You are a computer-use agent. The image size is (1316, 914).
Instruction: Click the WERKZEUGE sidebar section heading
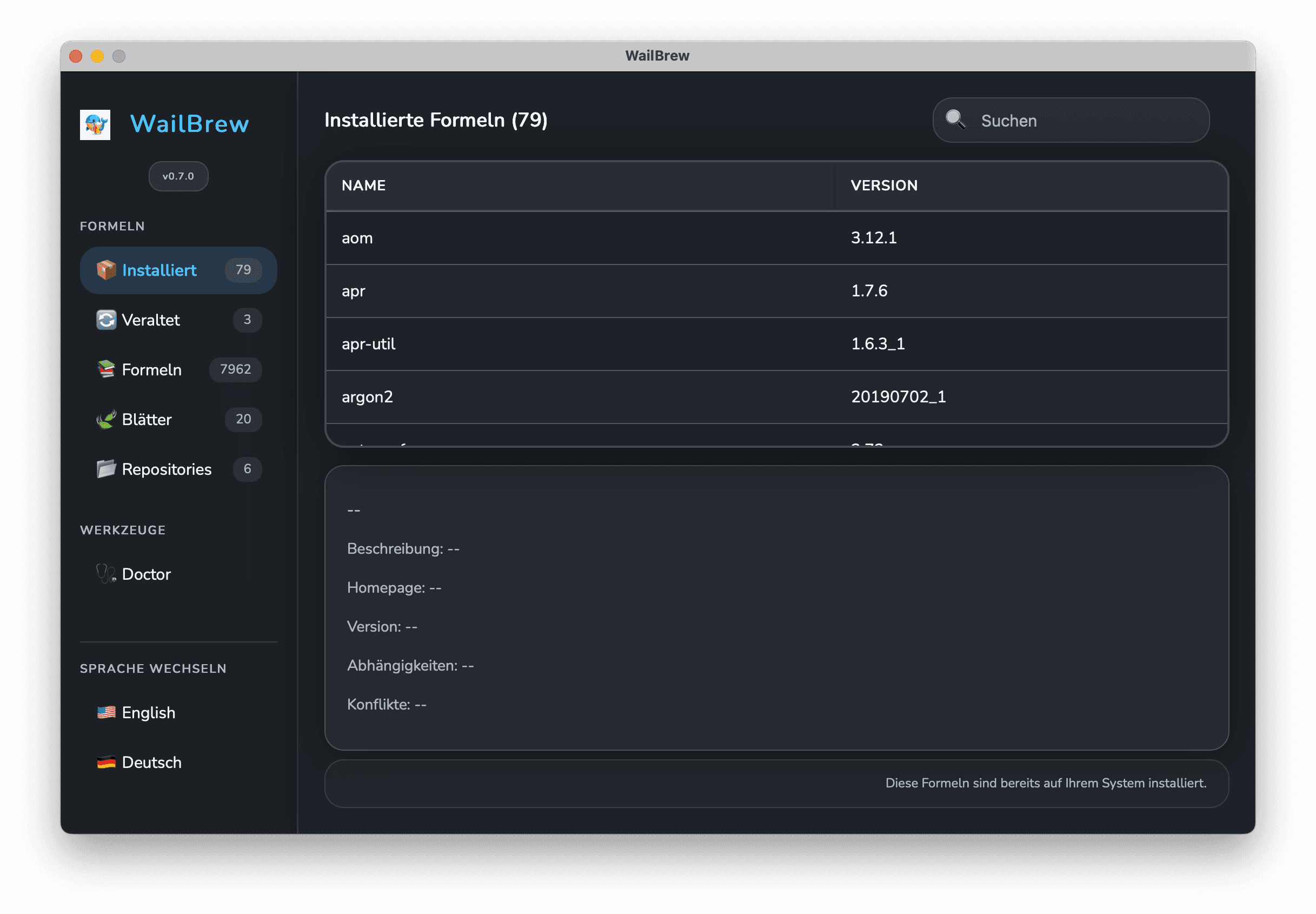[x=123, y=531]
